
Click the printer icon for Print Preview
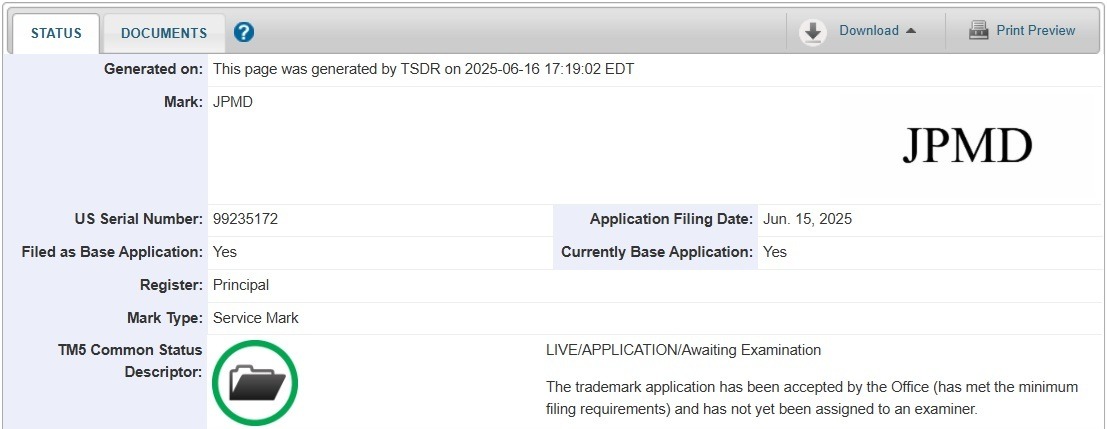click(x=978, y=31)
